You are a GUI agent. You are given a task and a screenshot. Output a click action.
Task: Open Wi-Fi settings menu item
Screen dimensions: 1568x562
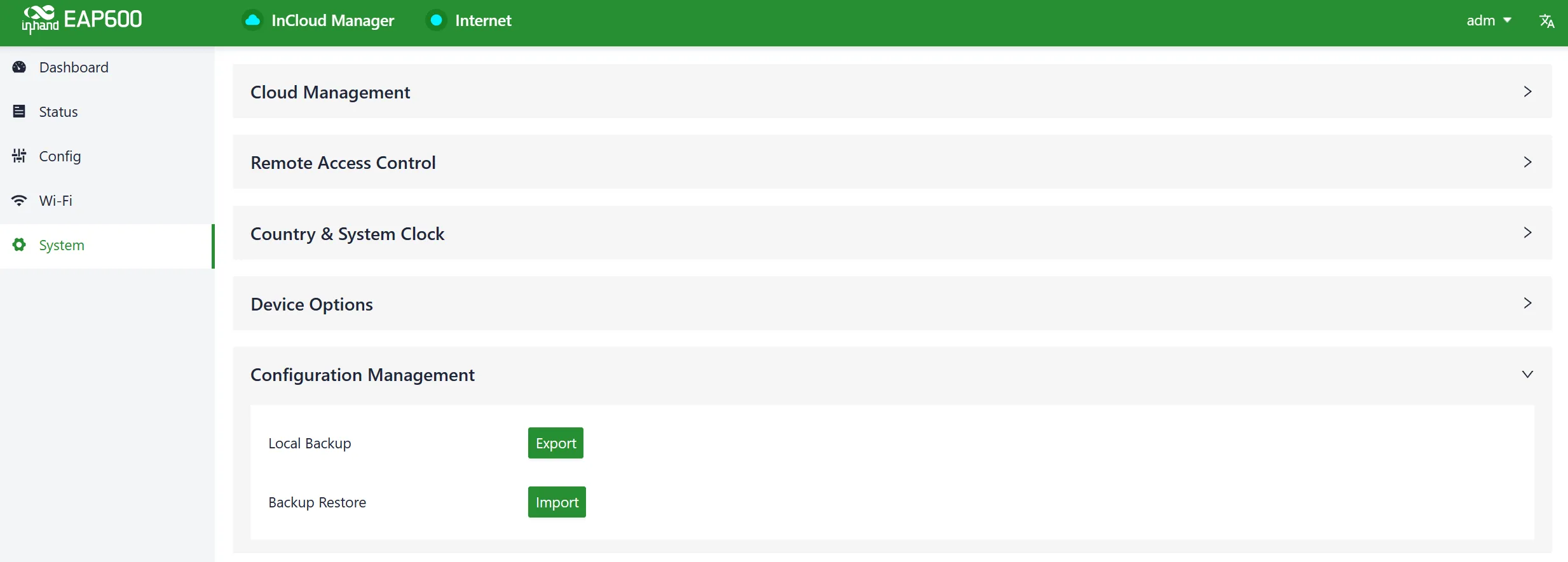(x=107, y=201)
